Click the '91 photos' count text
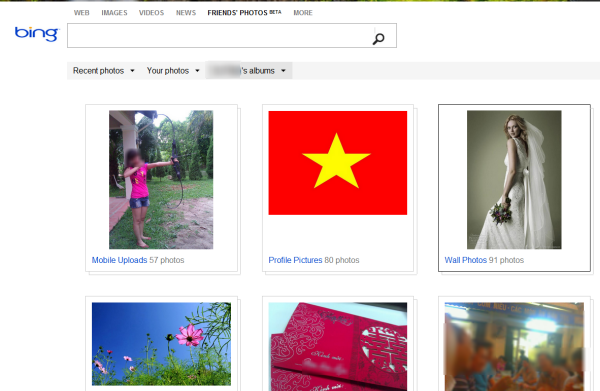 tap(506, 260)
